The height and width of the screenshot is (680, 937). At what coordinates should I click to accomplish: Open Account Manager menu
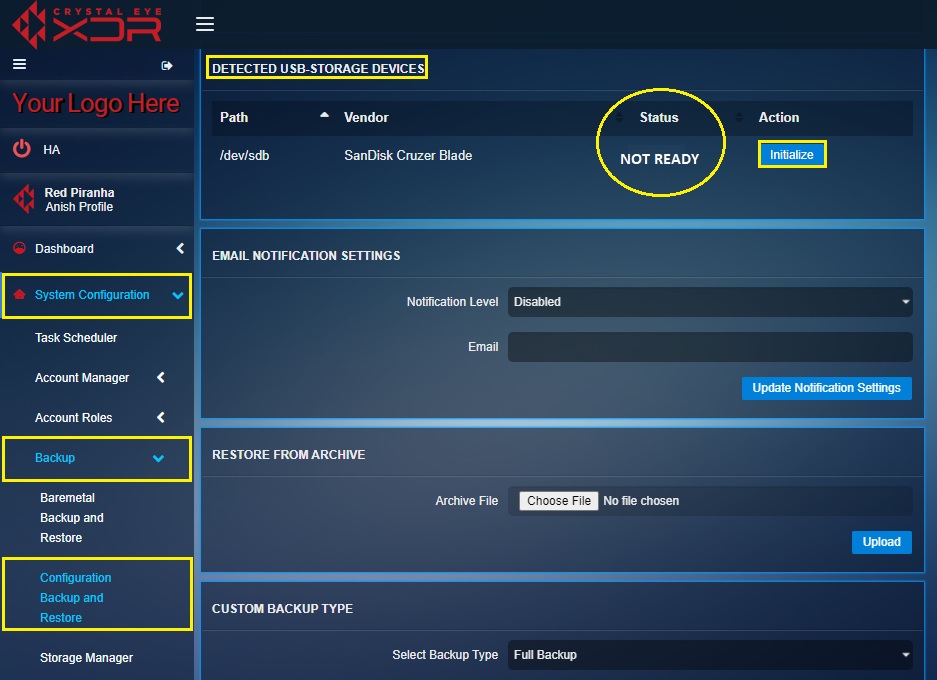pos(82,378)
